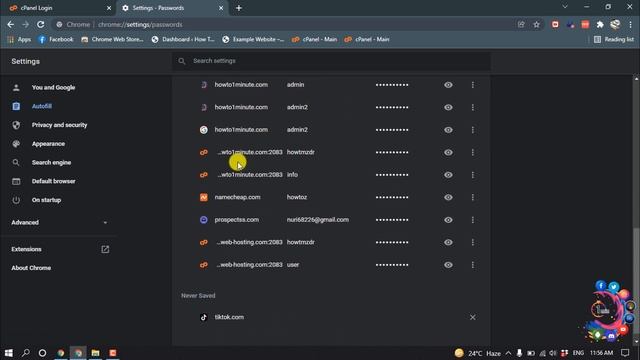Reveal password for info on wto1minute.com:2083
Viewport: 640px width, 360px height.
coord(448,175)
